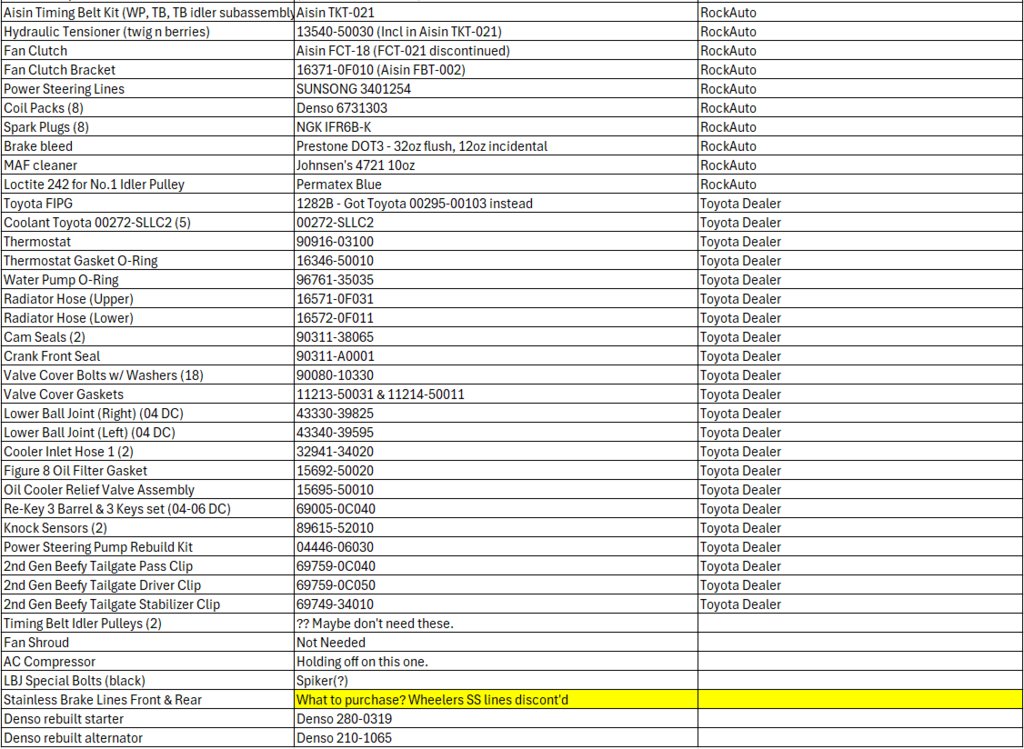Image resolution: width=1024 pixels, height=749 pixels.
Task: Select the '69759-0C050' driver clip part number
Action: coord(496,584)
